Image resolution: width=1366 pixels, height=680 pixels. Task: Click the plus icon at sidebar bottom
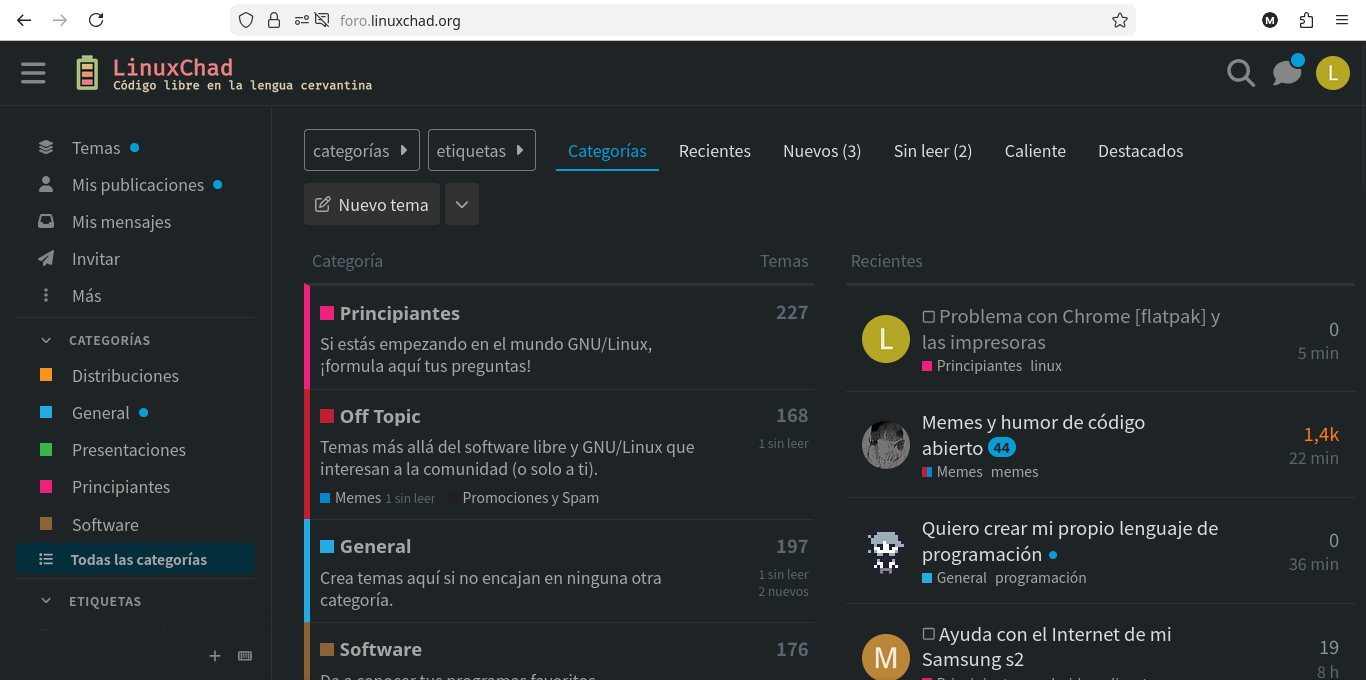tap(214, 656)
